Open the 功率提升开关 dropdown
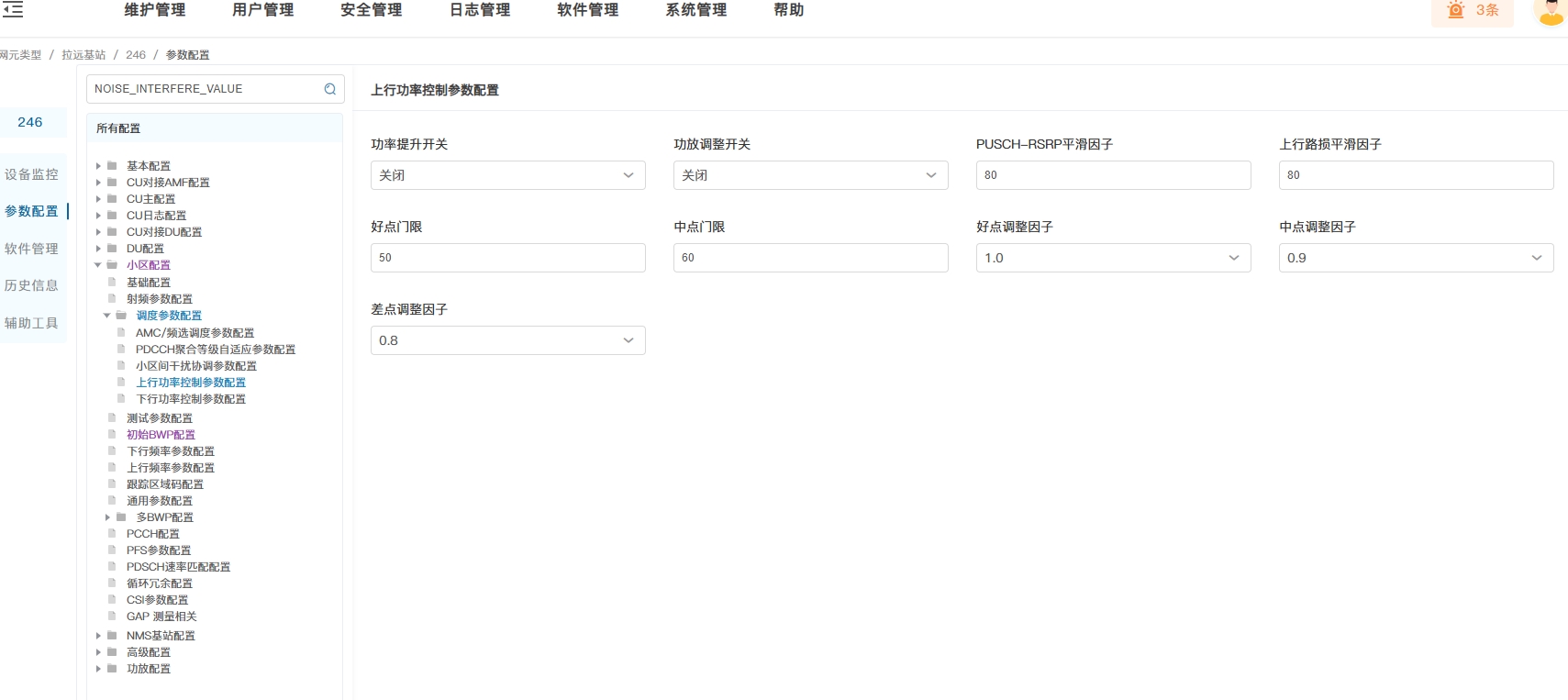The width and height of the screenshot is (1568, 700). 507,175
